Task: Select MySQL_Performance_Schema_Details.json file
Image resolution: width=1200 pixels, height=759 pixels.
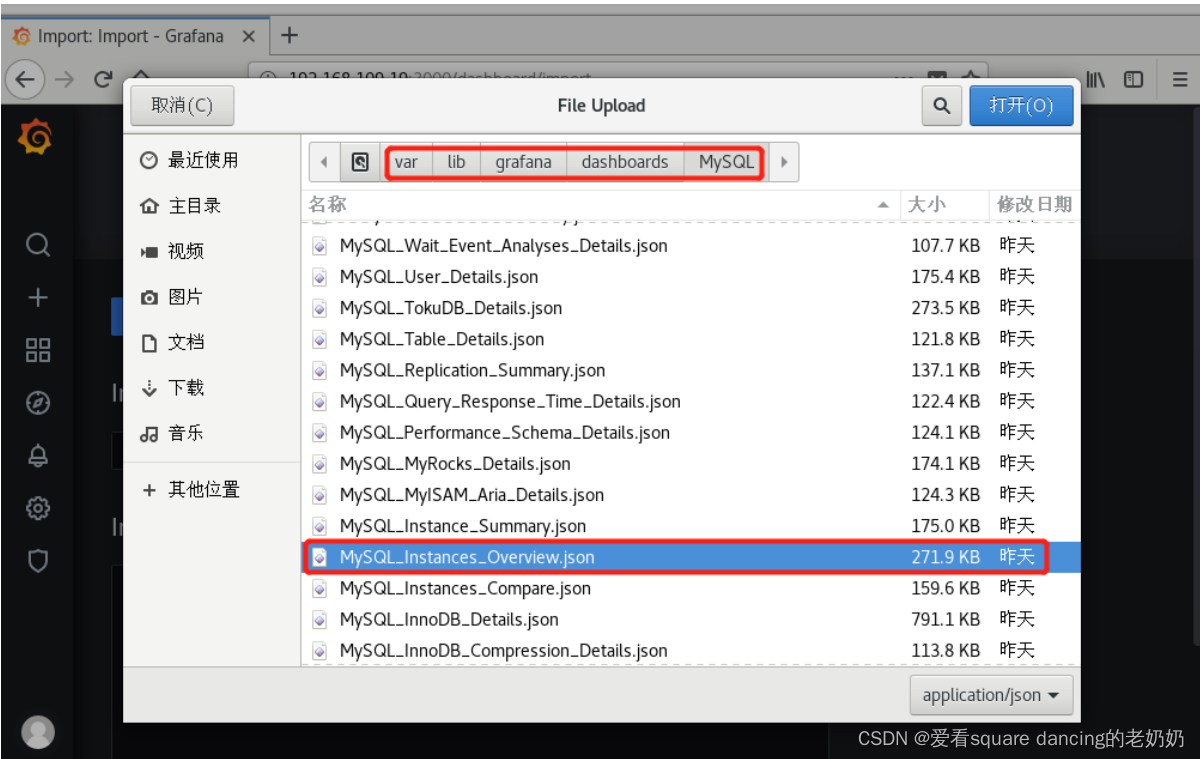Action: click(691, 432)
